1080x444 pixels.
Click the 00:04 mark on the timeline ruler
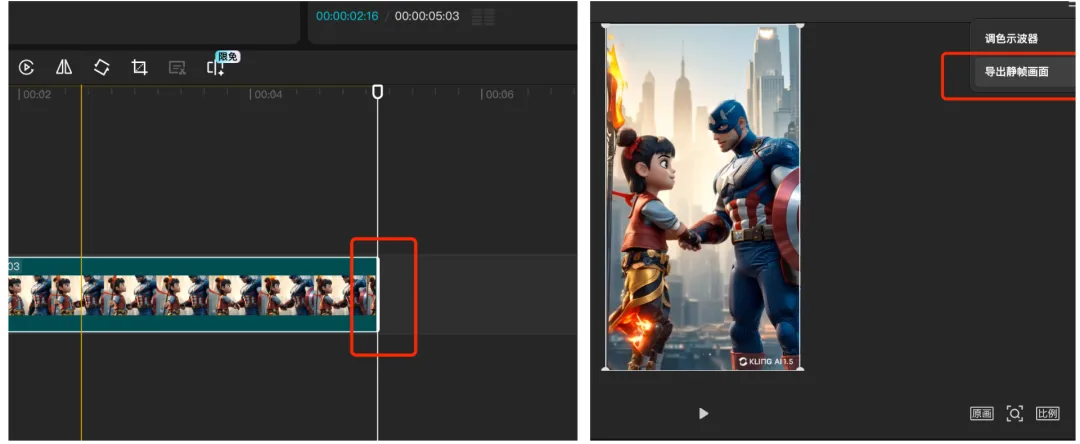(x=268, y=95)
